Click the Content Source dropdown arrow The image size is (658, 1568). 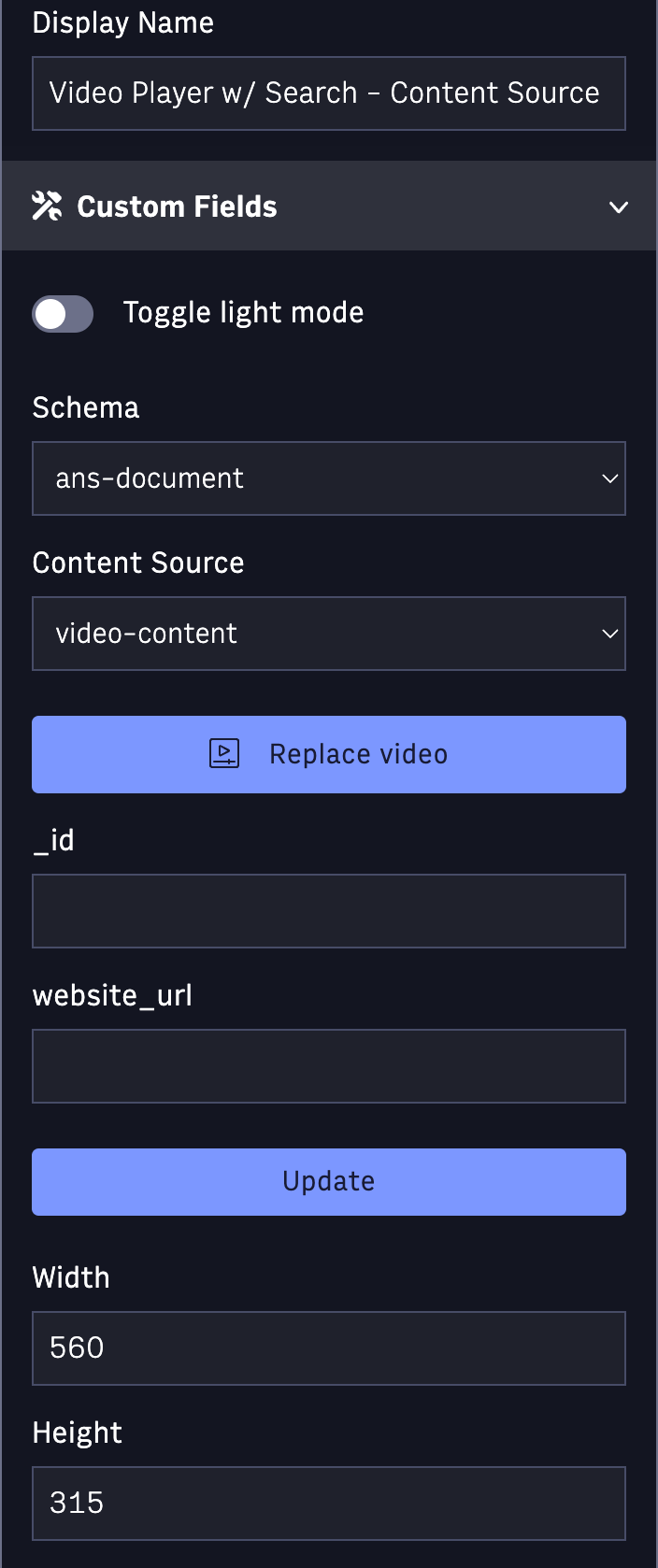(x=610, y=634)
